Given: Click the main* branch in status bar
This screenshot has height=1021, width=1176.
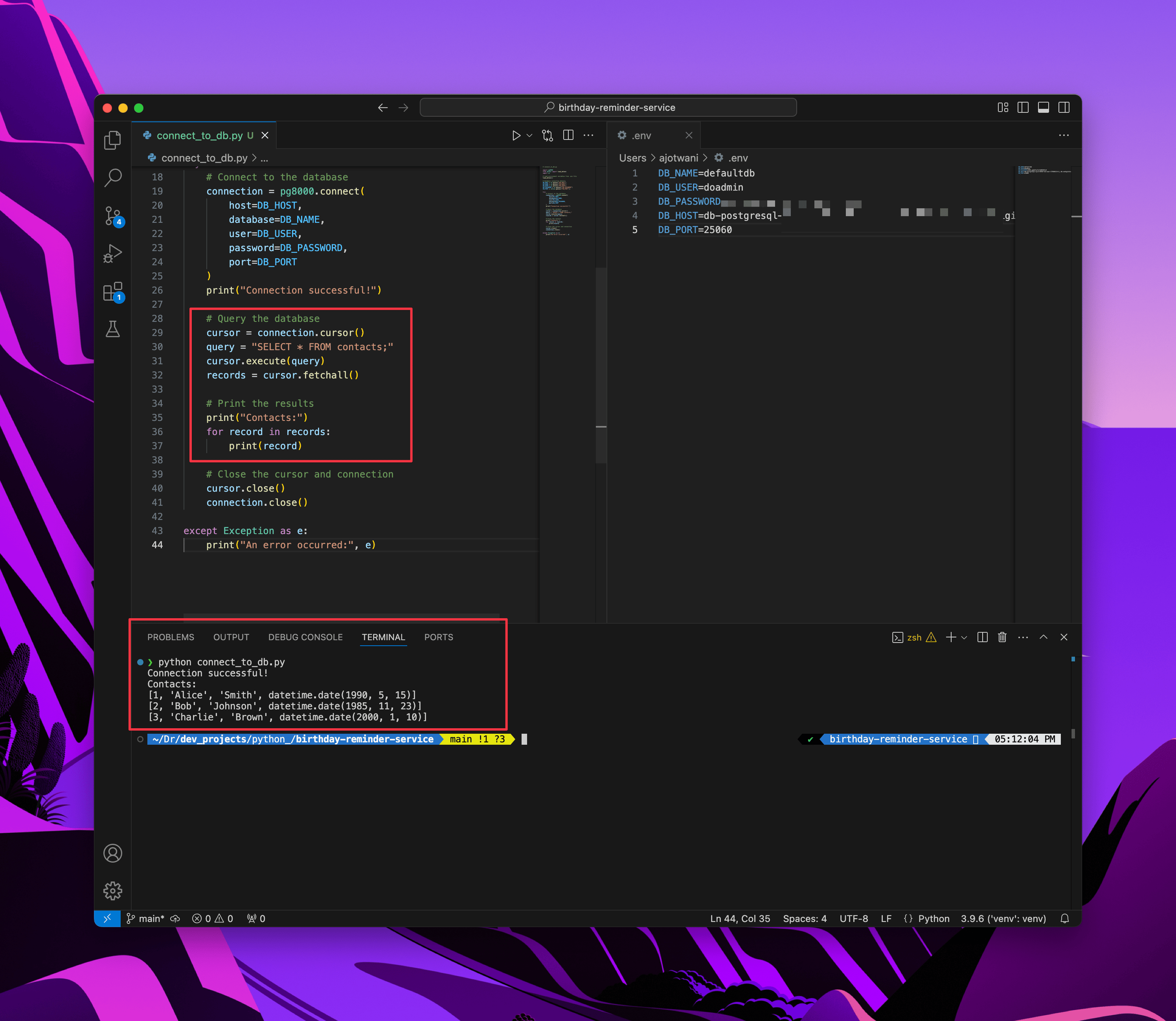Looking at the screenshot, I should [x=146, y=918].
